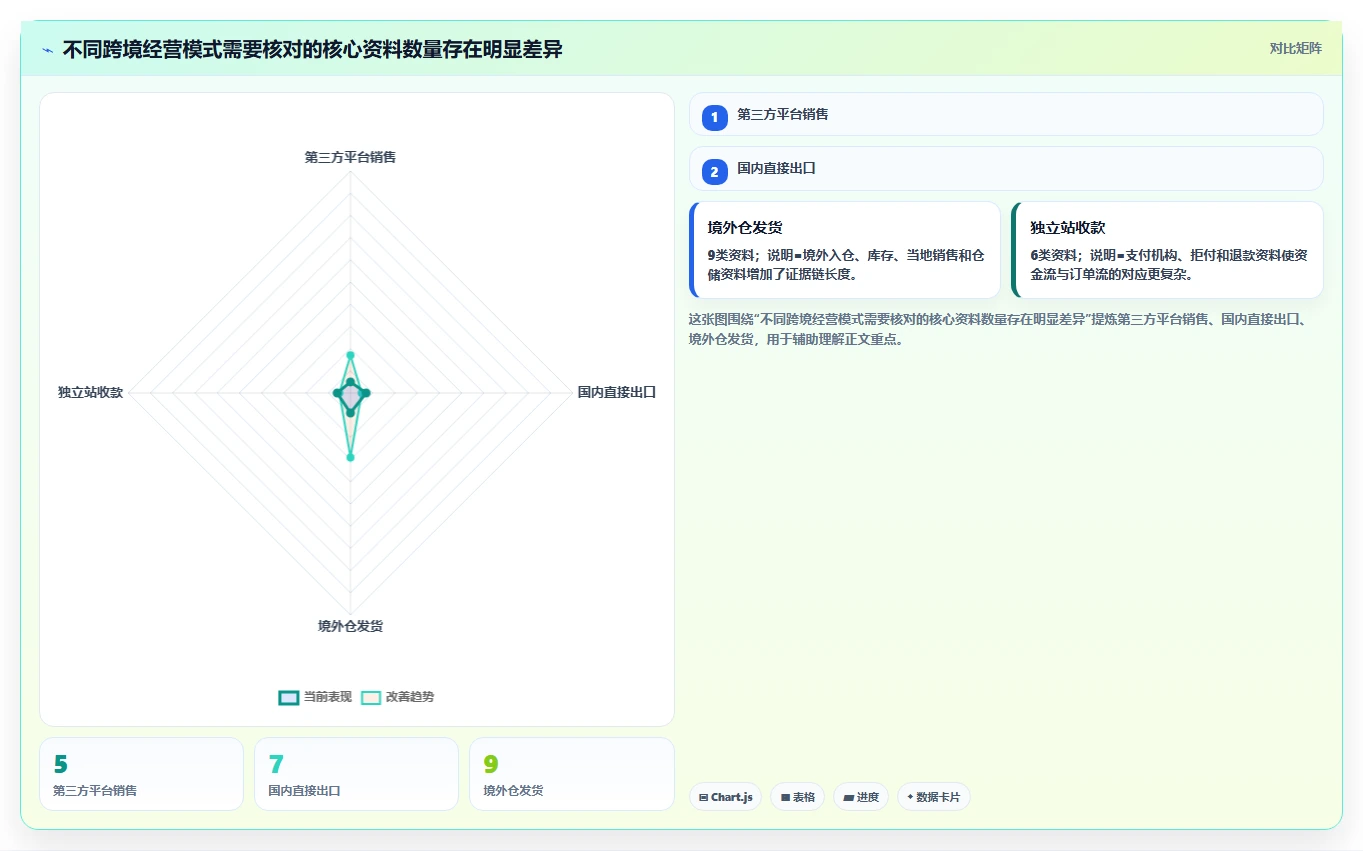Click the 数据卡片 tag chip

click(x=933, y=797)
